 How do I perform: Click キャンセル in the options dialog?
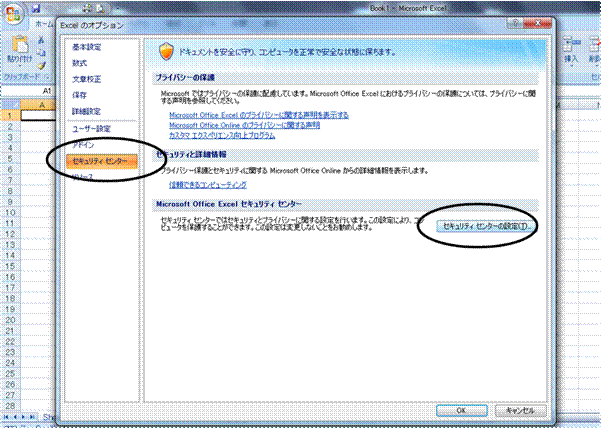520,410
